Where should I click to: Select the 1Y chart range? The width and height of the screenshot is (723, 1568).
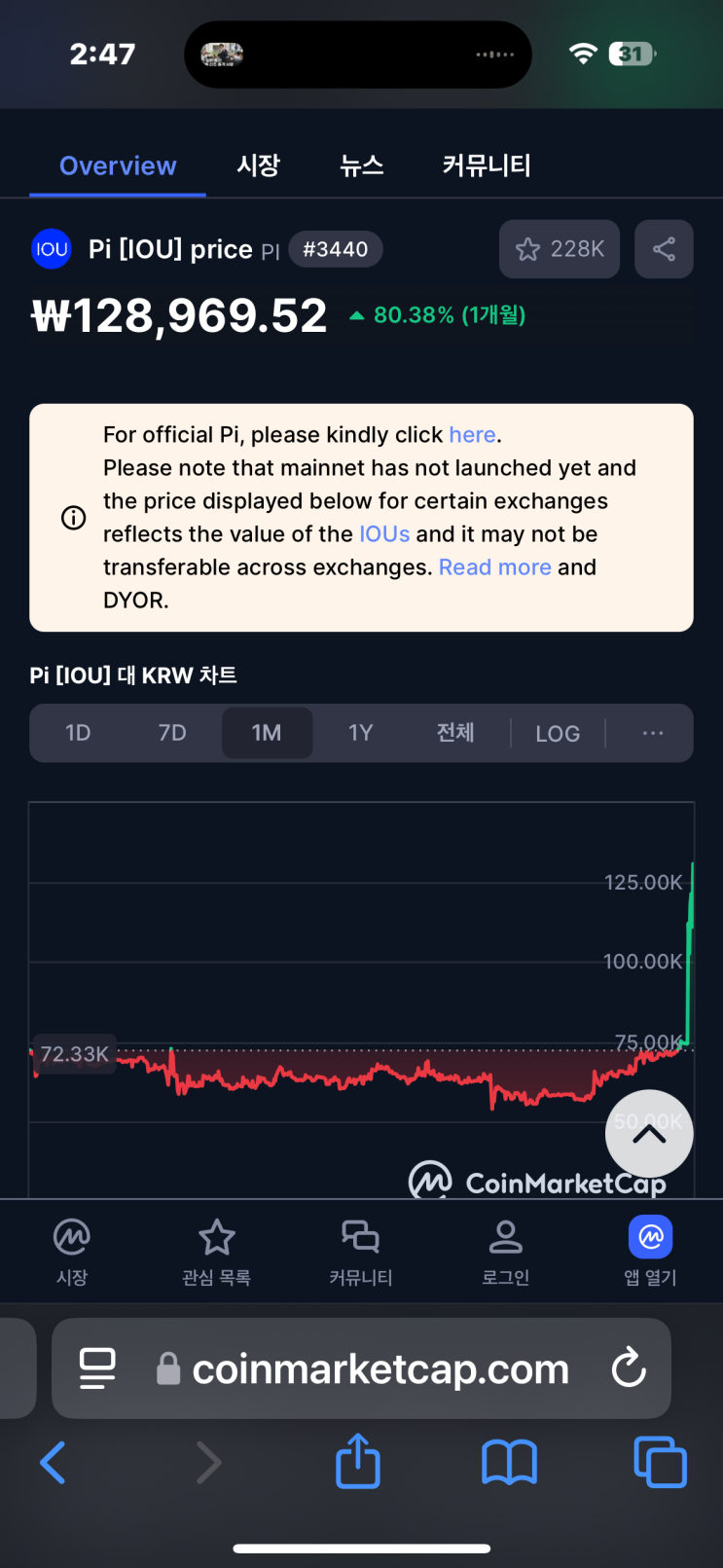(361, 733)
